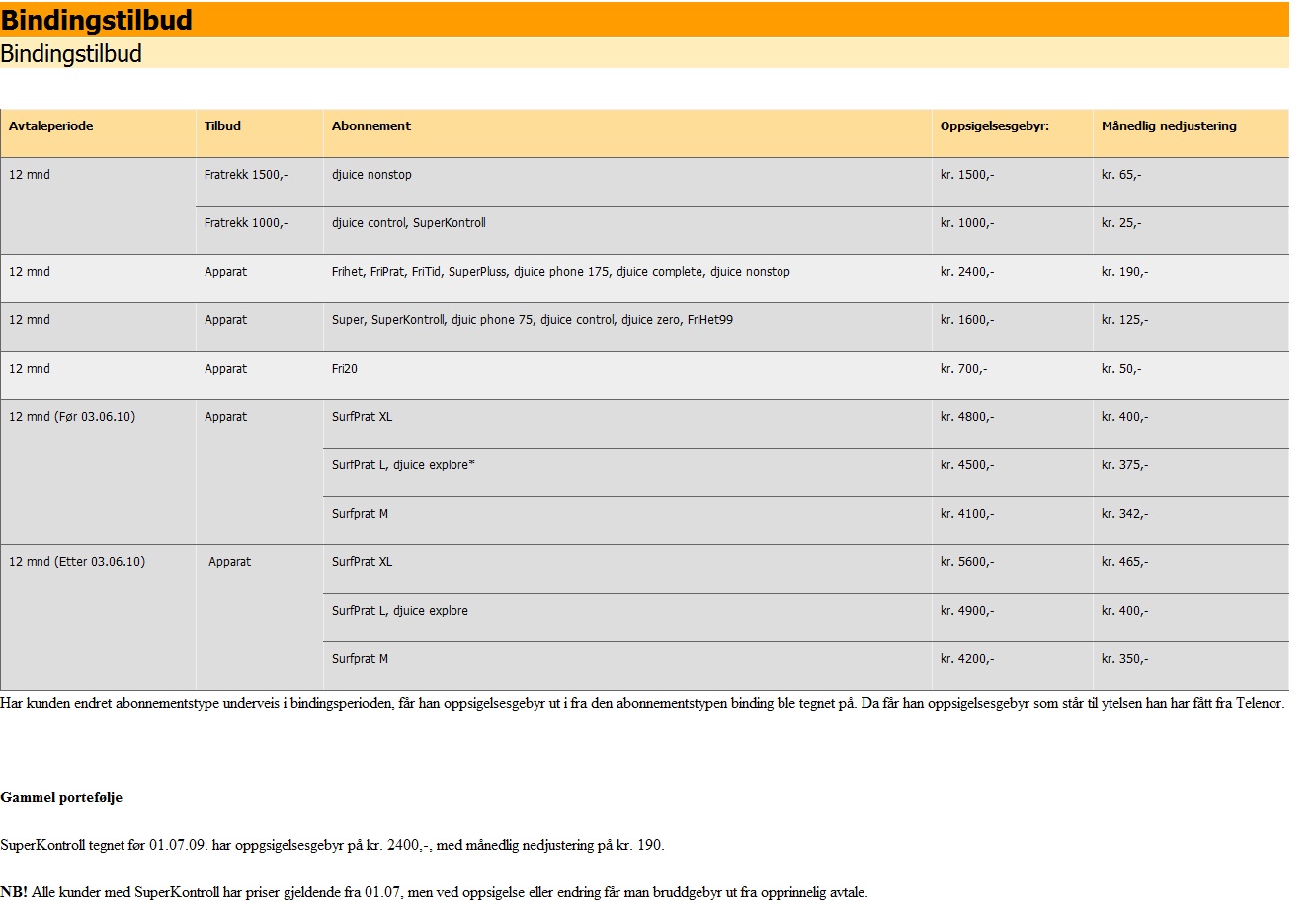Image resolution: width=1316 pixels, height=920 pixels.
Task: Click the NB! note about SuperKontroll customers
Action: [x=434, y=892]
